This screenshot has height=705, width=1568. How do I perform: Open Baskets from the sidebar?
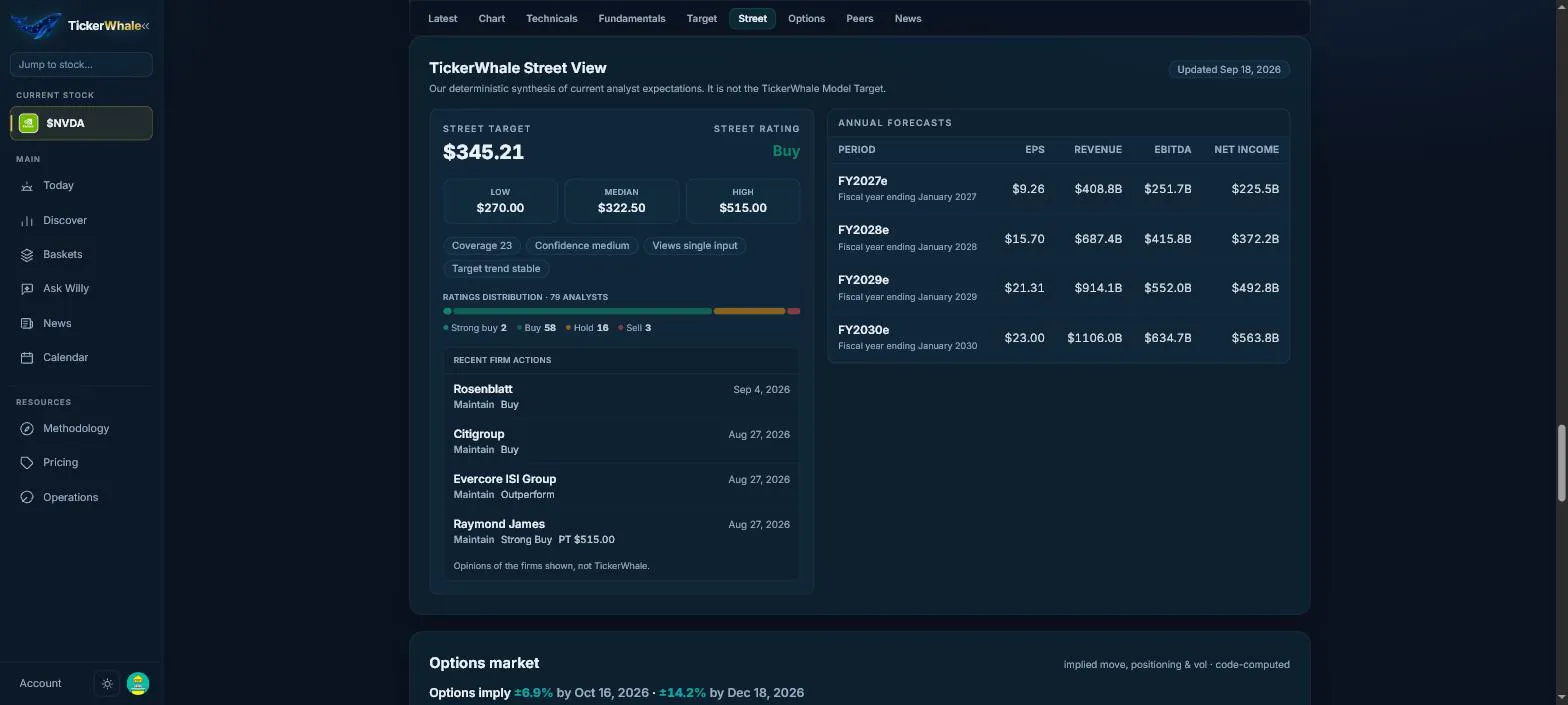81,255
